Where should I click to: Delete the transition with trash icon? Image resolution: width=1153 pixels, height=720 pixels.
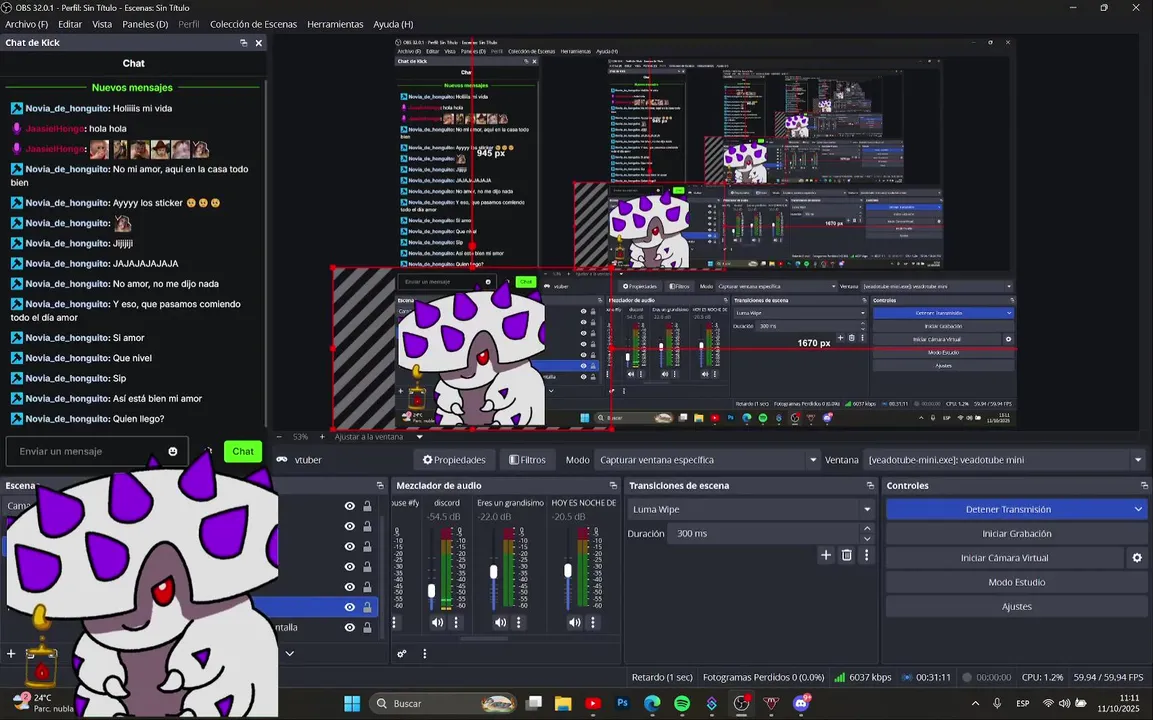point(846,555)
